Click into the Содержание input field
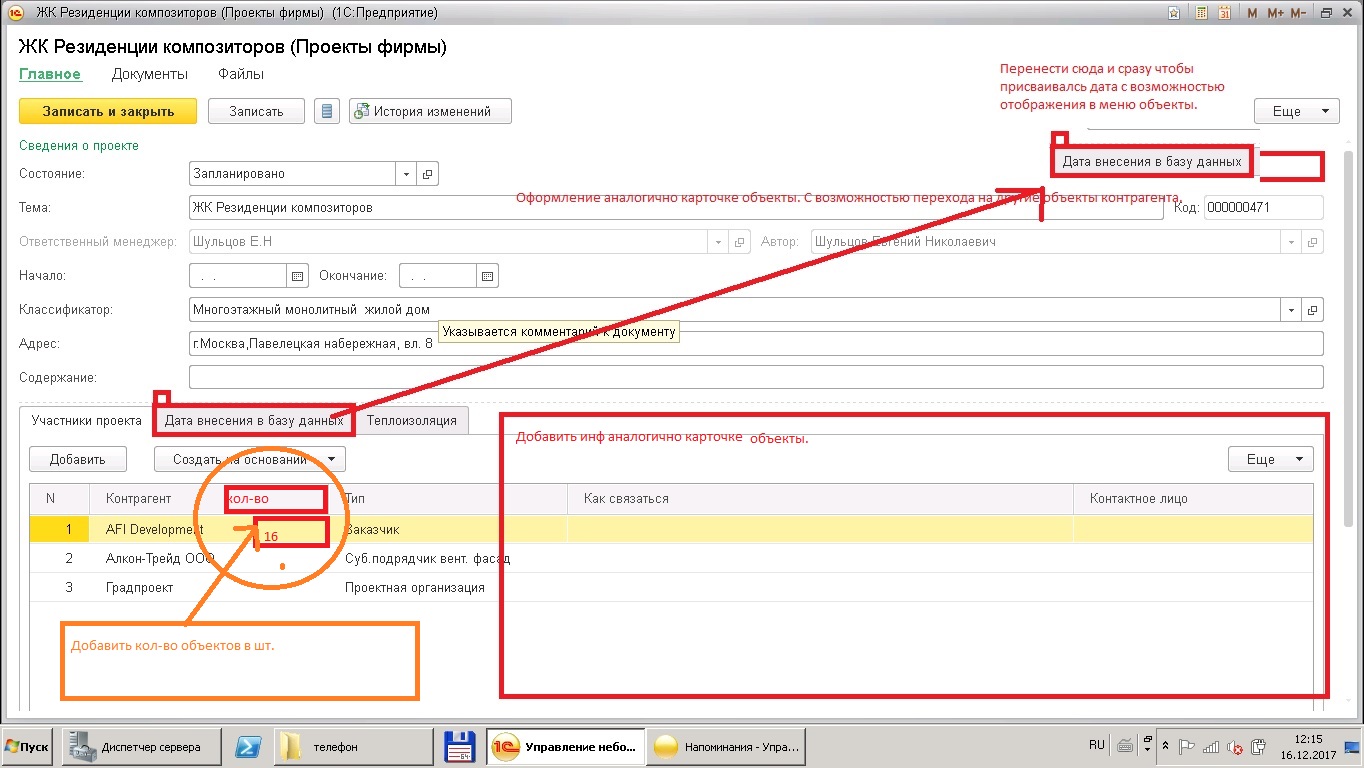This screenshot has width=1364, height=768. point(755,378)
